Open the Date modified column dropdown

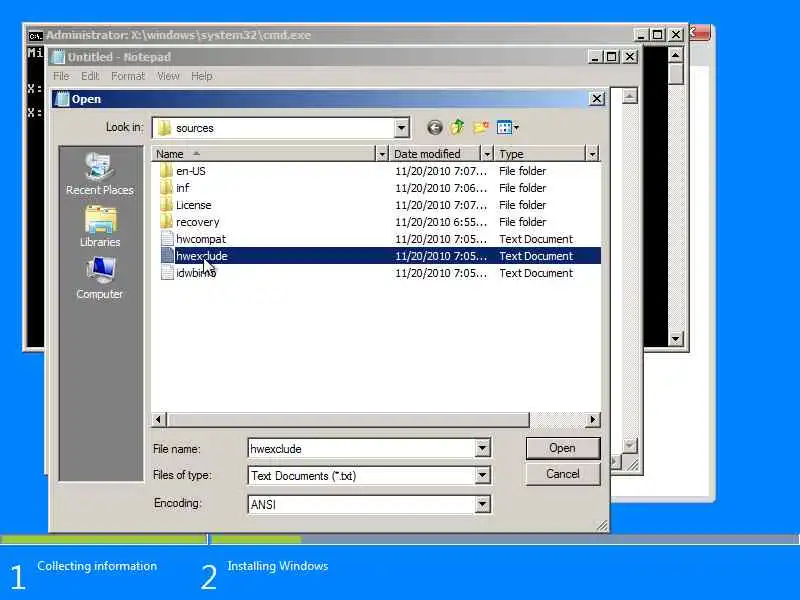(x=487, y=154)
